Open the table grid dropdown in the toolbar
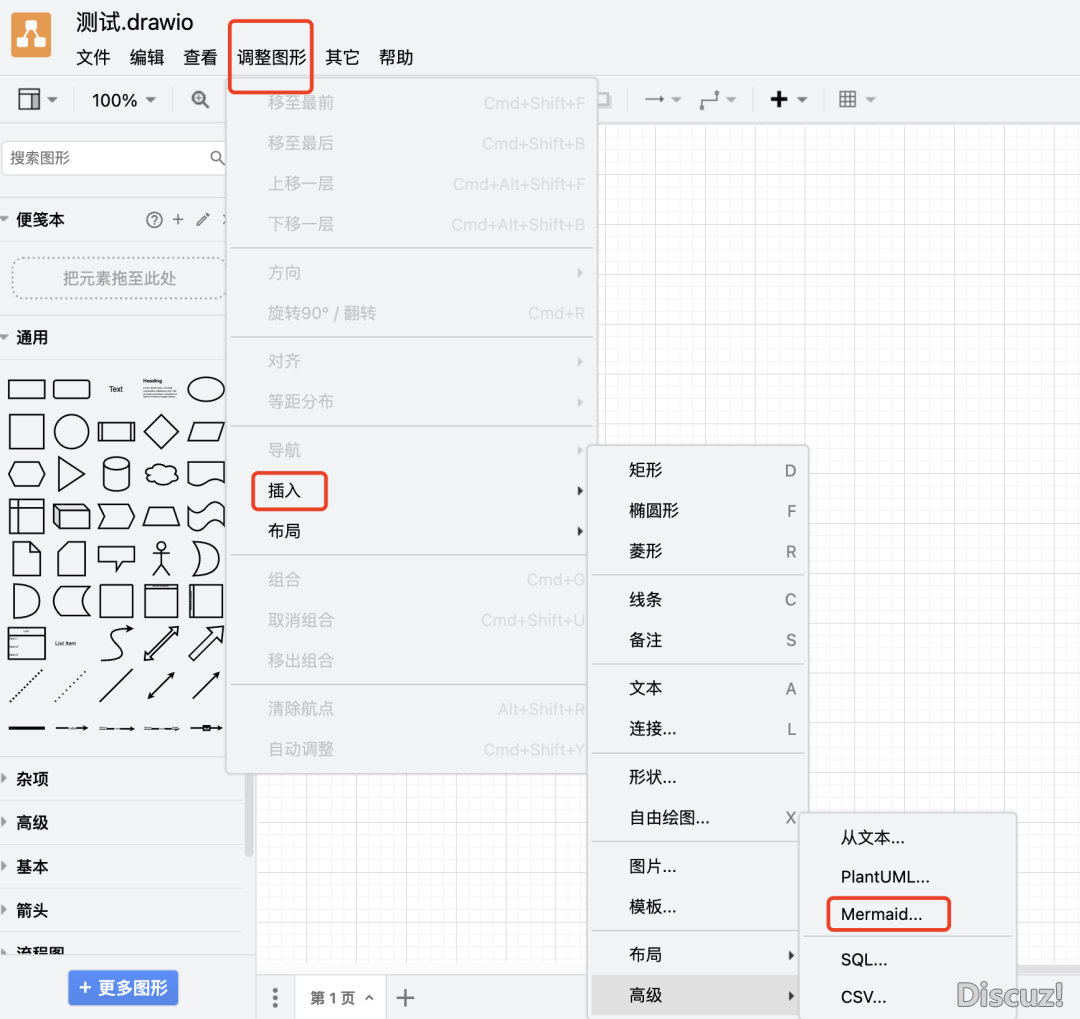Screen dimensions: 1080x1019 (x=857, y=100)
